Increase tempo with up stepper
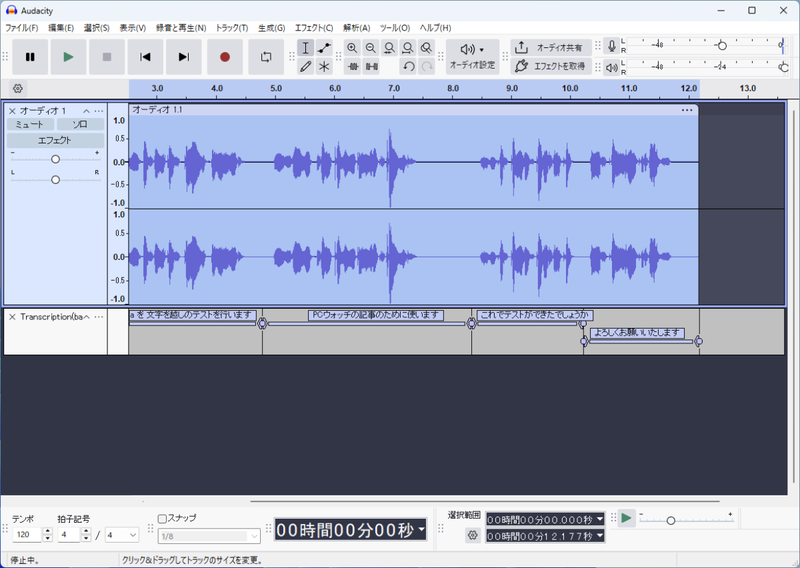 click(48, 531)
